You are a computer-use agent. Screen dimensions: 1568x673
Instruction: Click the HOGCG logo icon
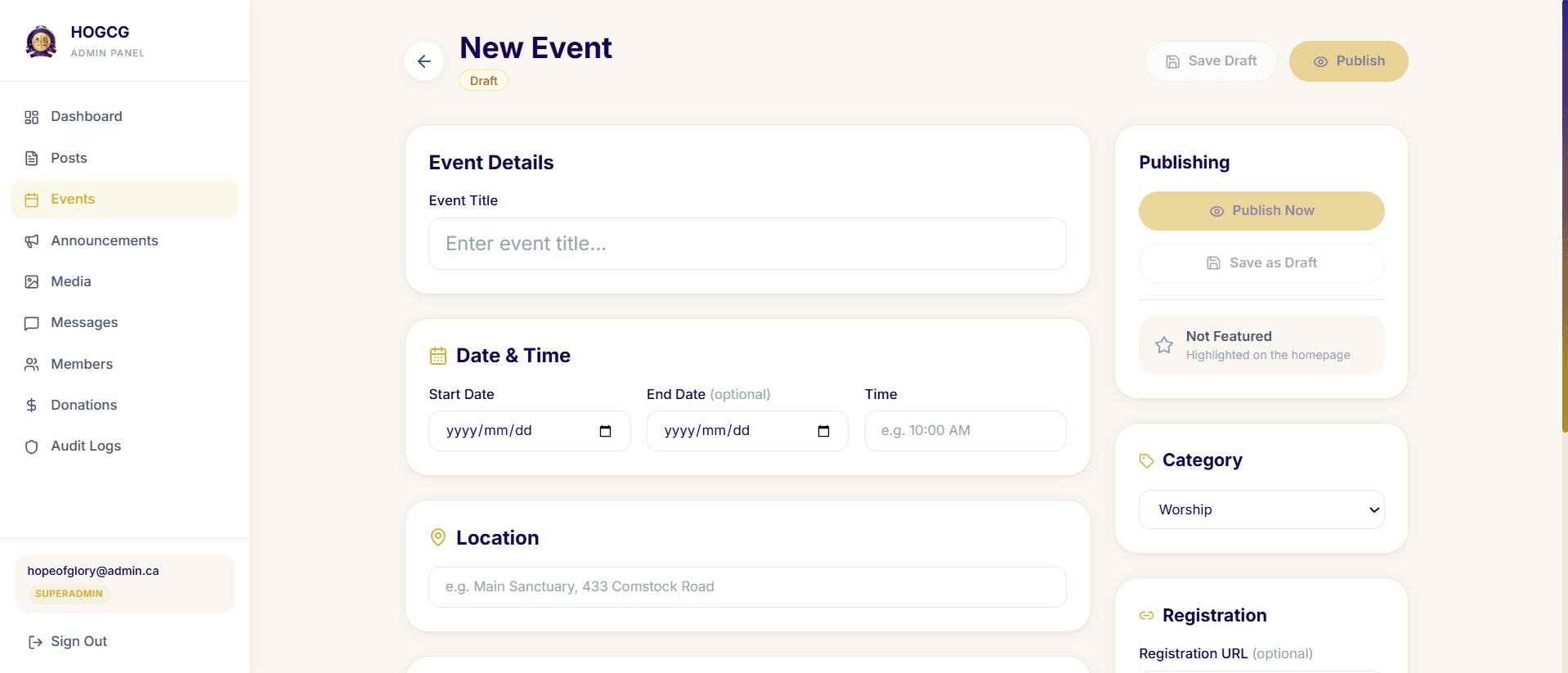[41, 42]
